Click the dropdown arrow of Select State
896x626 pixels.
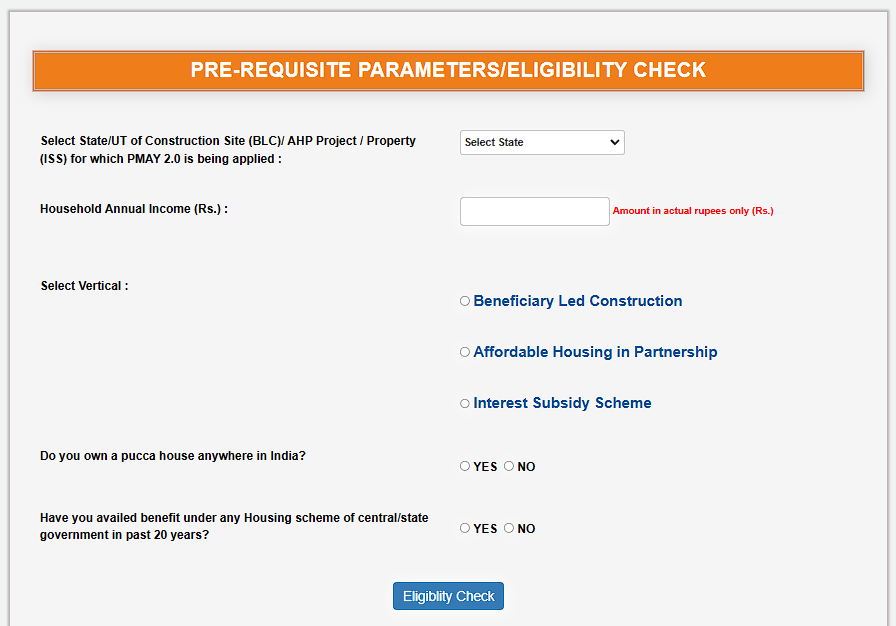(614, 142)
